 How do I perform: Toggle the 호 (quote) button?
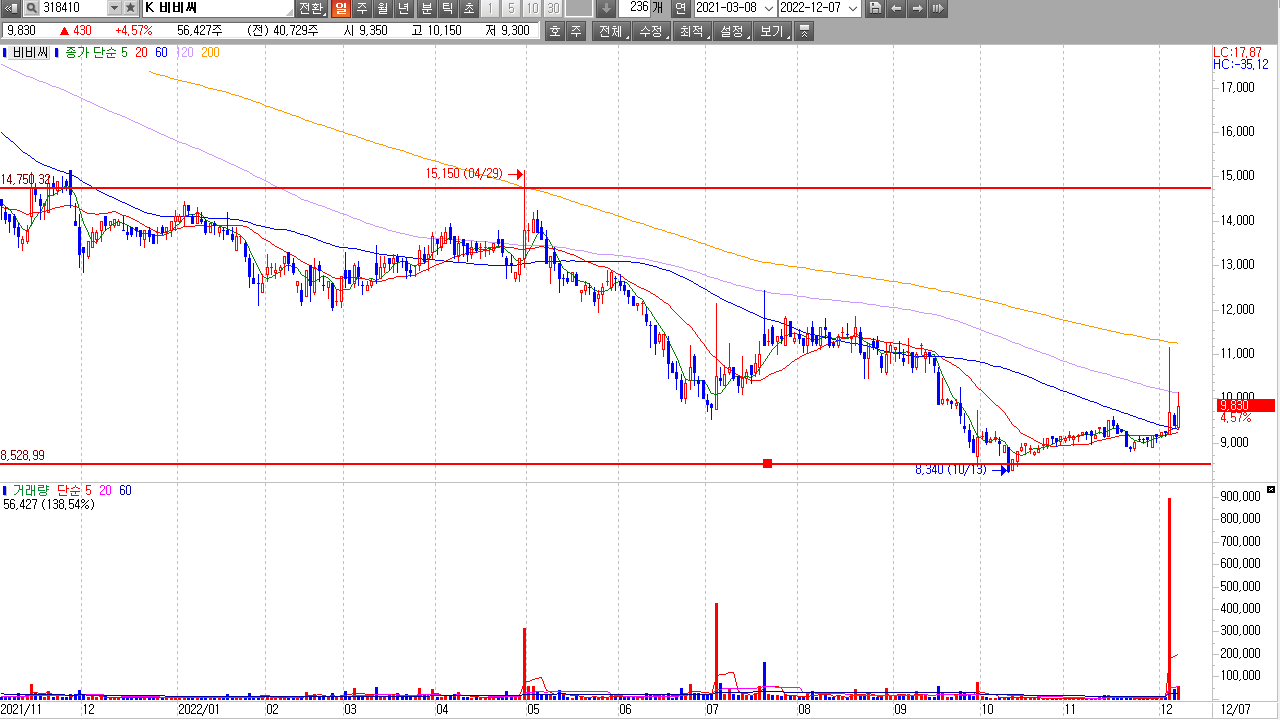point(555,31)
